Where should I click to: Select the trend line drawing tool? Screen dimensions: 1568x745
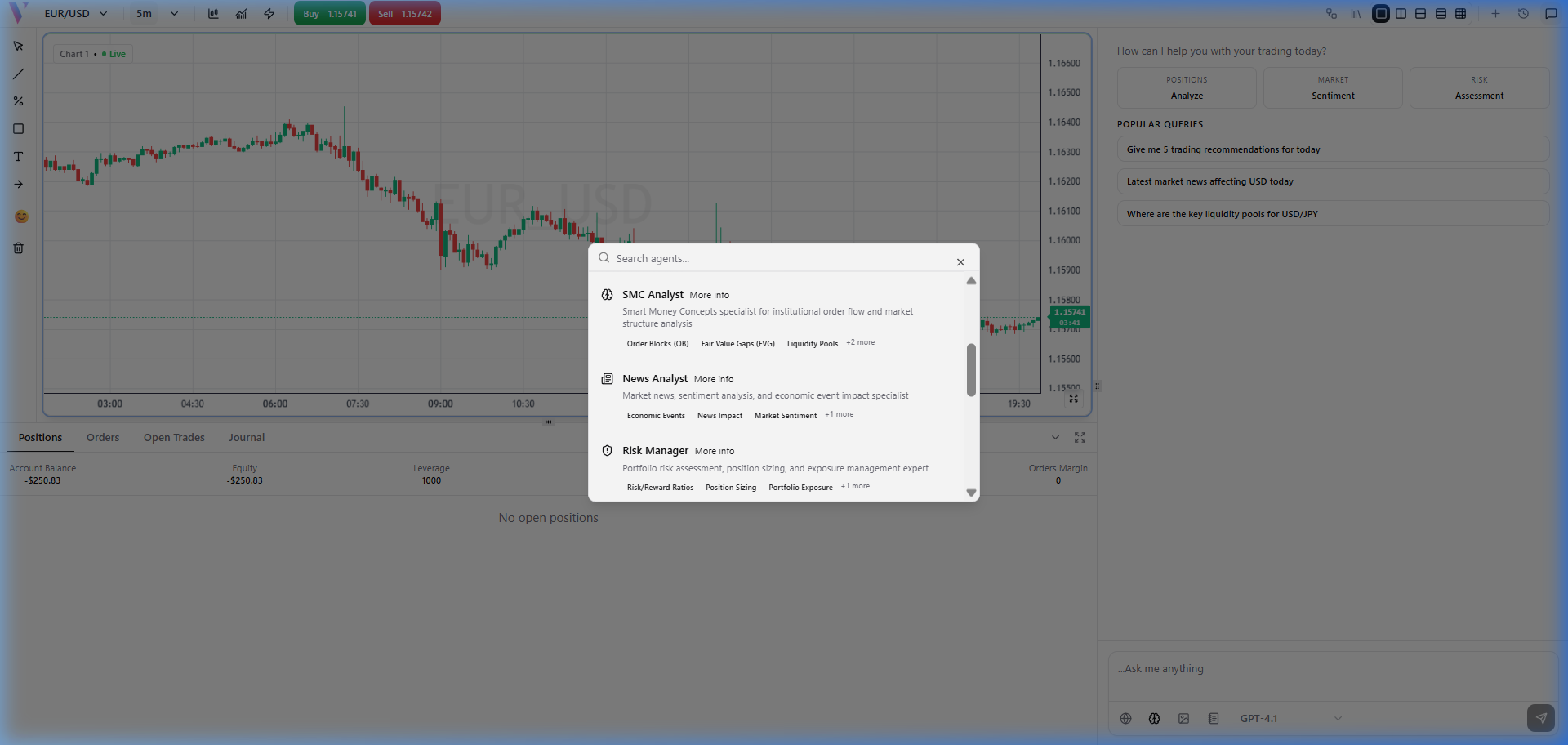(x=18, y=74)
